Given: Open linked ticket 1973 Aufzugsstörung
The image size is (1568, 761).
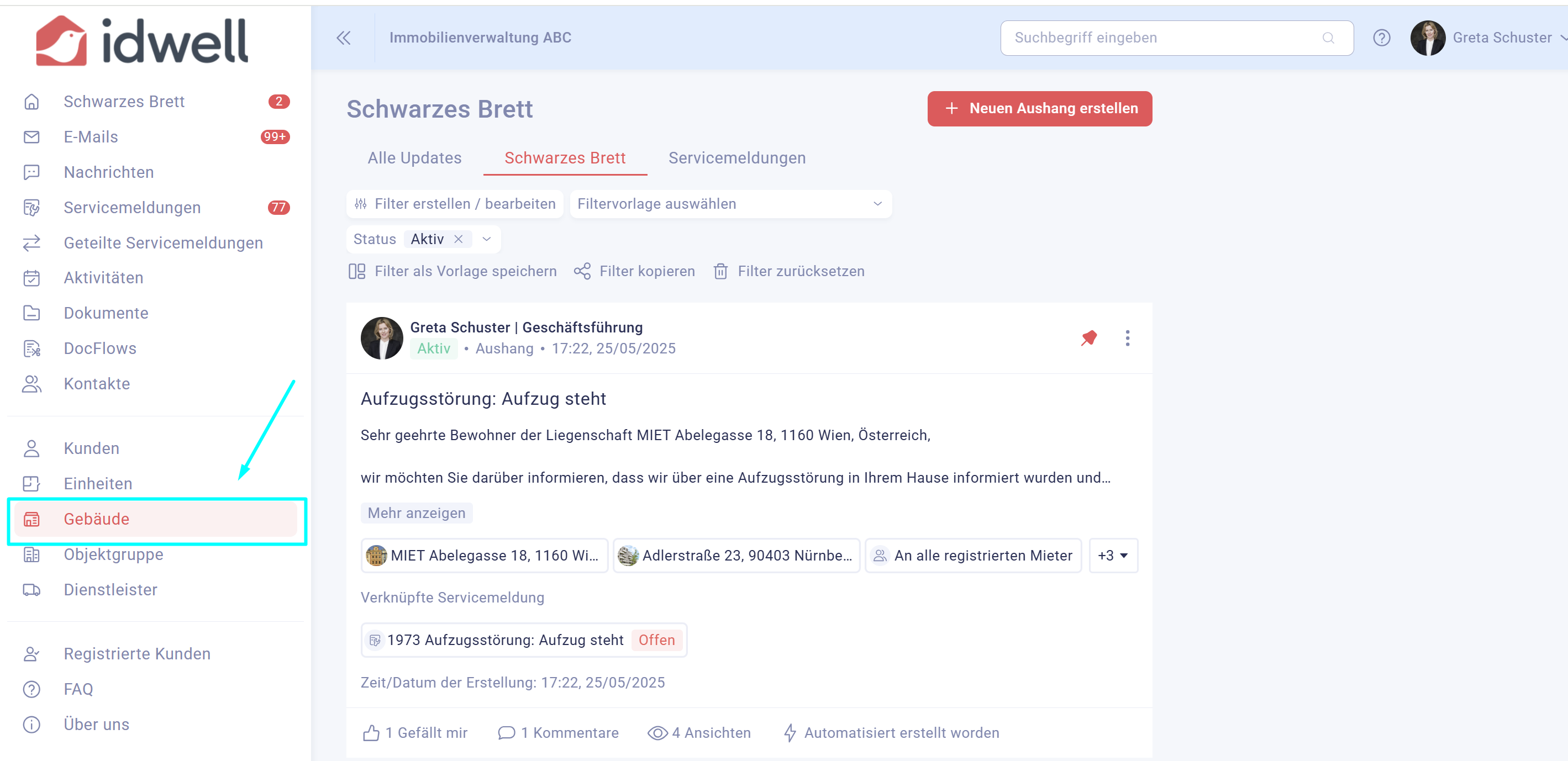Looking at the screenshot, I should [x=523, y=640].
